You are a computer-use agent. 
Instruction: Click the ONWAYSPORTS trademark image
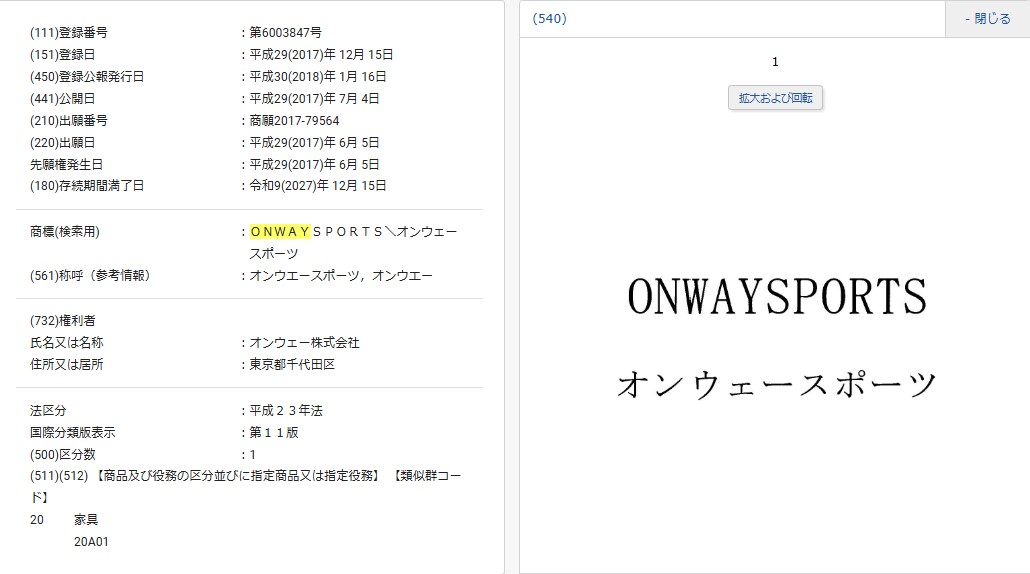tap(776, 297)
